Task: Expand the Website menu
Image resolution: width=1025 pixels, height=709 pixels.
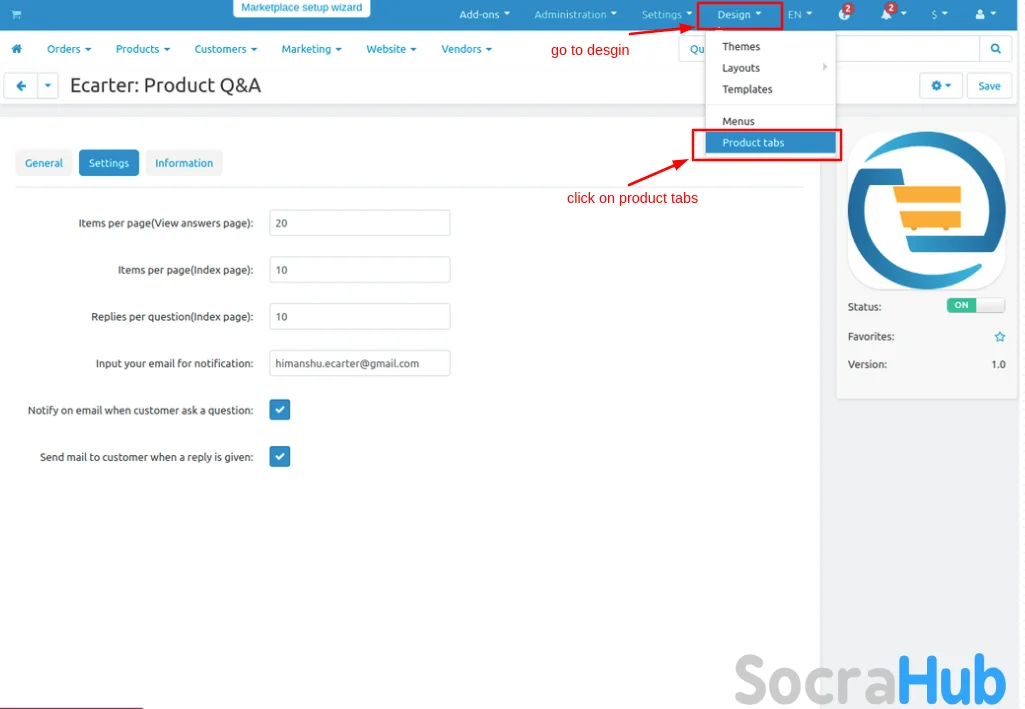Action: (x=391, y=49)
